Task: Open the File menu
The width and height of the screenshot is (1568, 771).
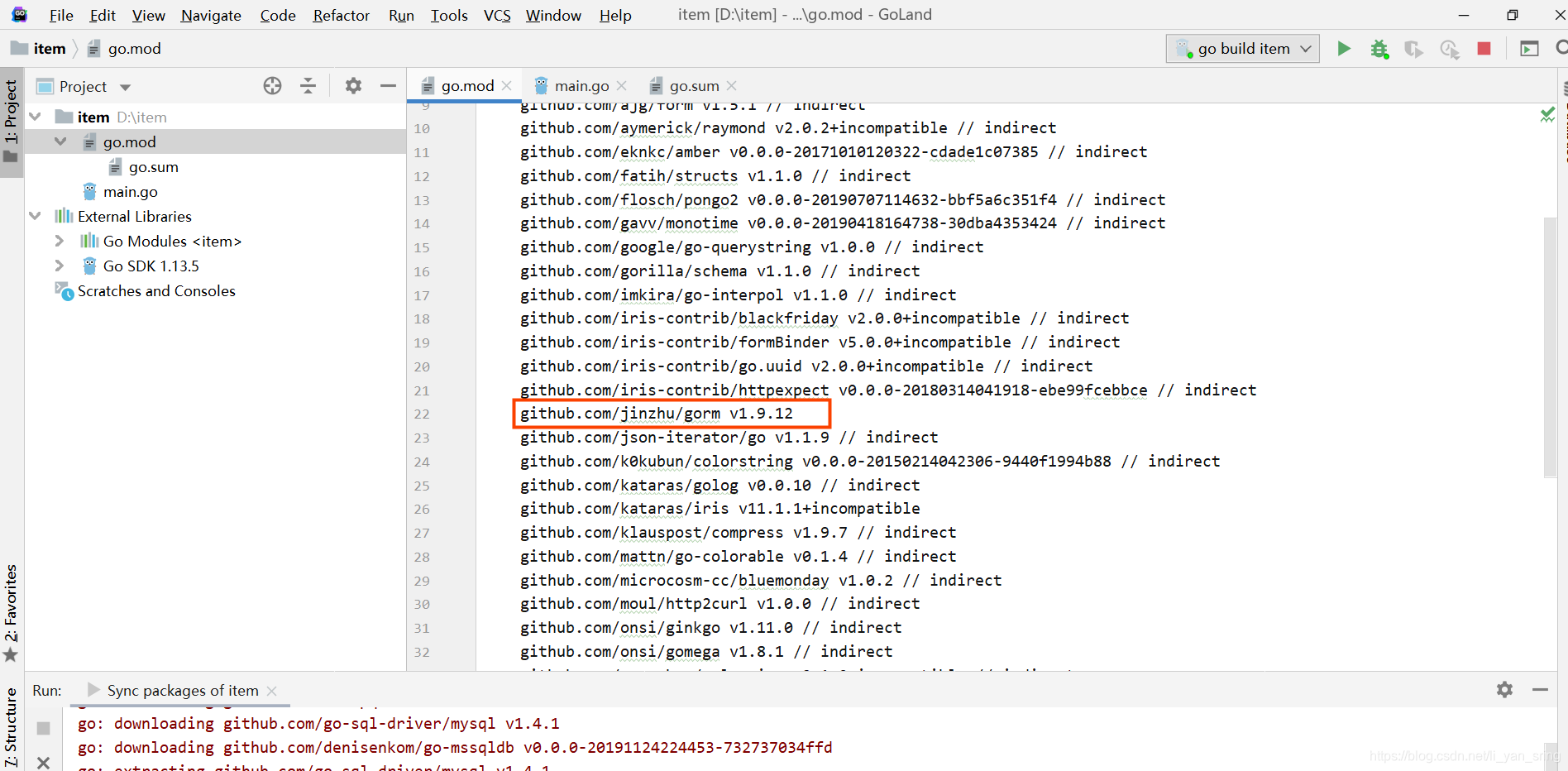Action: click(61, 15)
